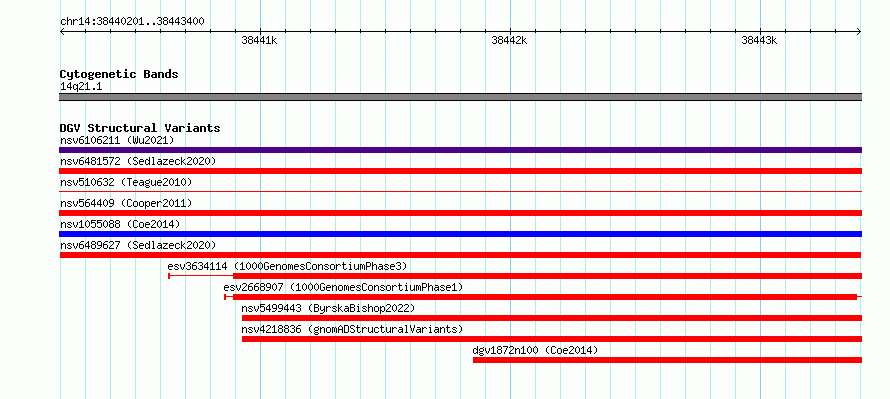Viewport: 890px width, 399px height.
Task: Click the esv2668907 variant bar
Action: [x=543, y=297]
